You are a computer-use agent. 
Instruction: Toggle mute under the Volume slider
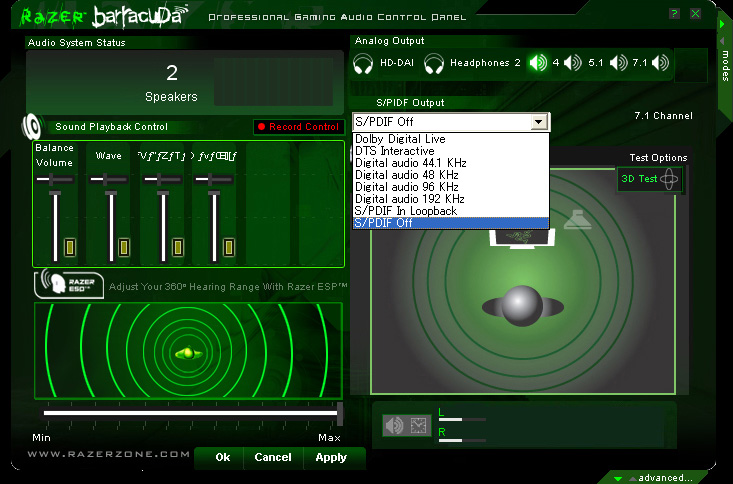tap(70, 246)
